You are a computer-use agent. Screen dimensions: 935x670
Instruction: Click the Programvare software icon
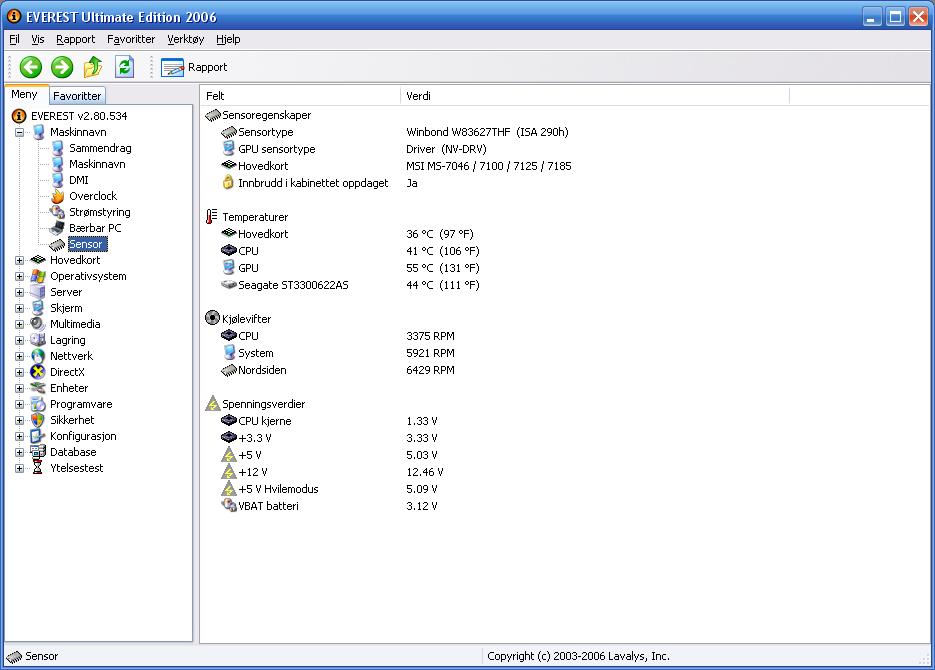coord(38,404)
